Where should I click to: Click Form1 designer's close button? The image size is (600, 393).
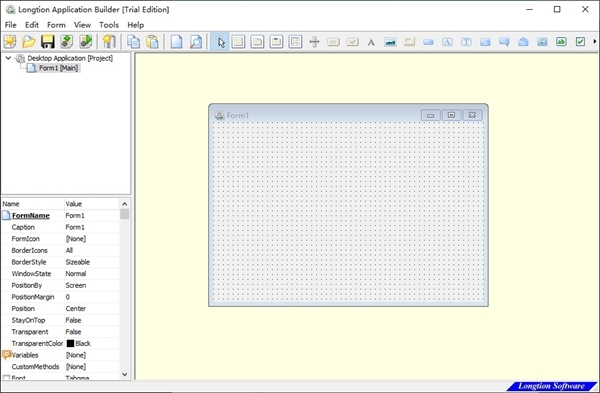tap(473, 115)
